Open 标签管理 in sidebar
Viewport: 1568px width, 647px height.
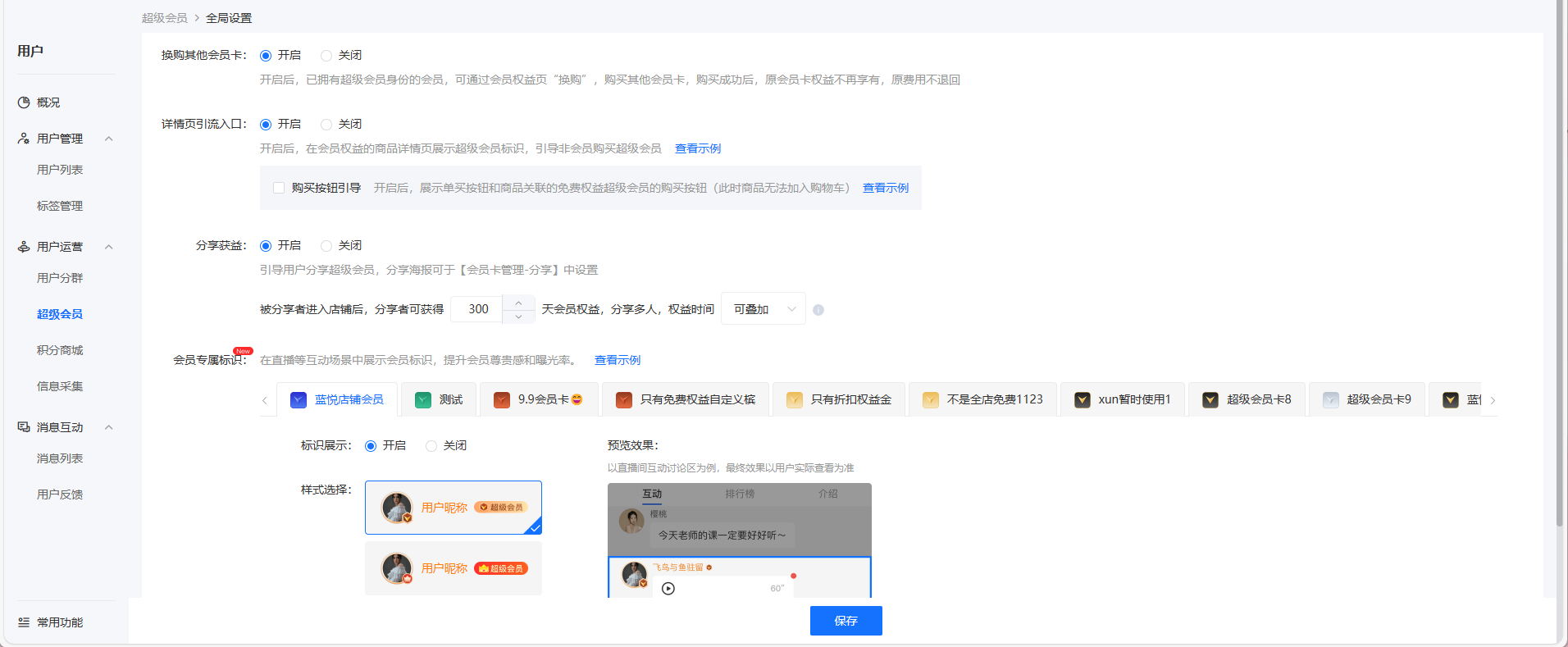[60, 206]
